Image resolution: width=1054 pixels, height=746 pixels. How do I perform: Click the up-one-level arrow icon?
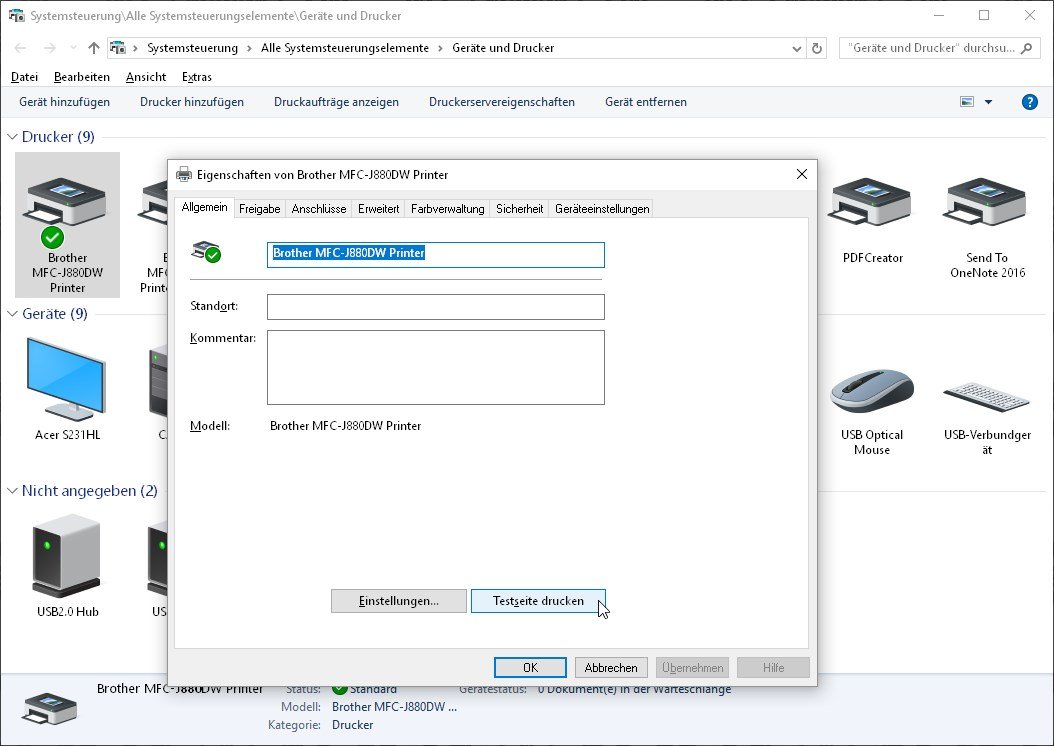tap(92, 47)
